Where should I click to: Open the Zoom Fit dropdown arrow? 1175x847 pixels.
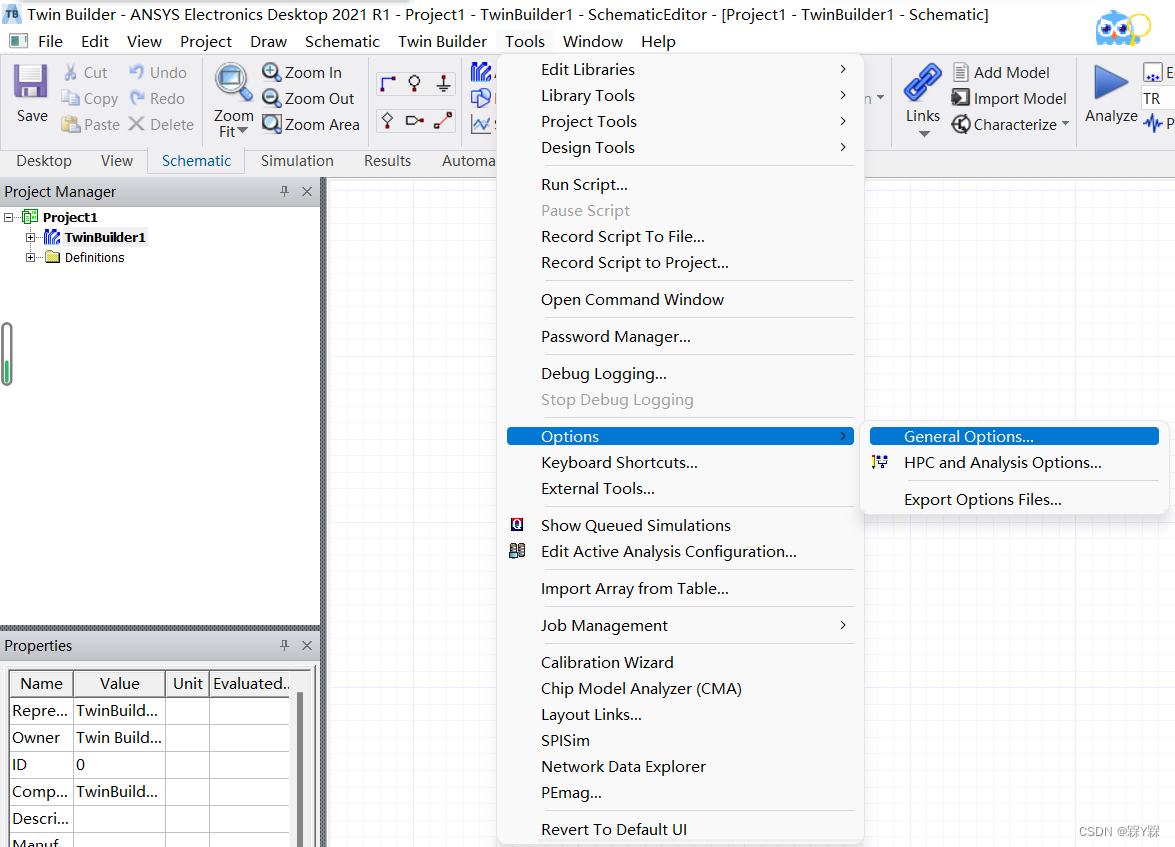(243, 131)
